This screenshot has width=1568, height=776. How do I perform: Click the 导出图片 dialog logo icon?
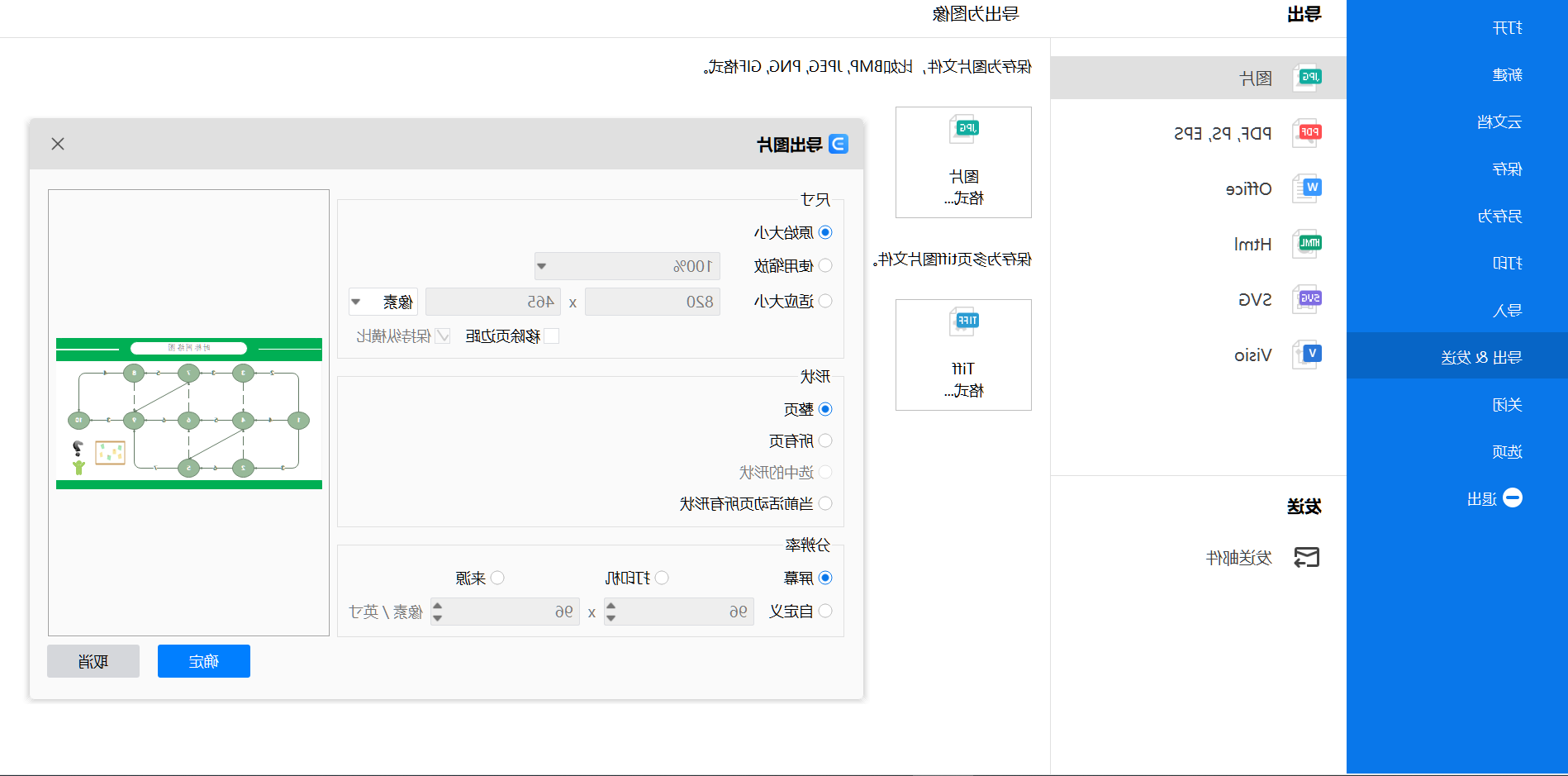pyautogui.click(x=839, y=144)
